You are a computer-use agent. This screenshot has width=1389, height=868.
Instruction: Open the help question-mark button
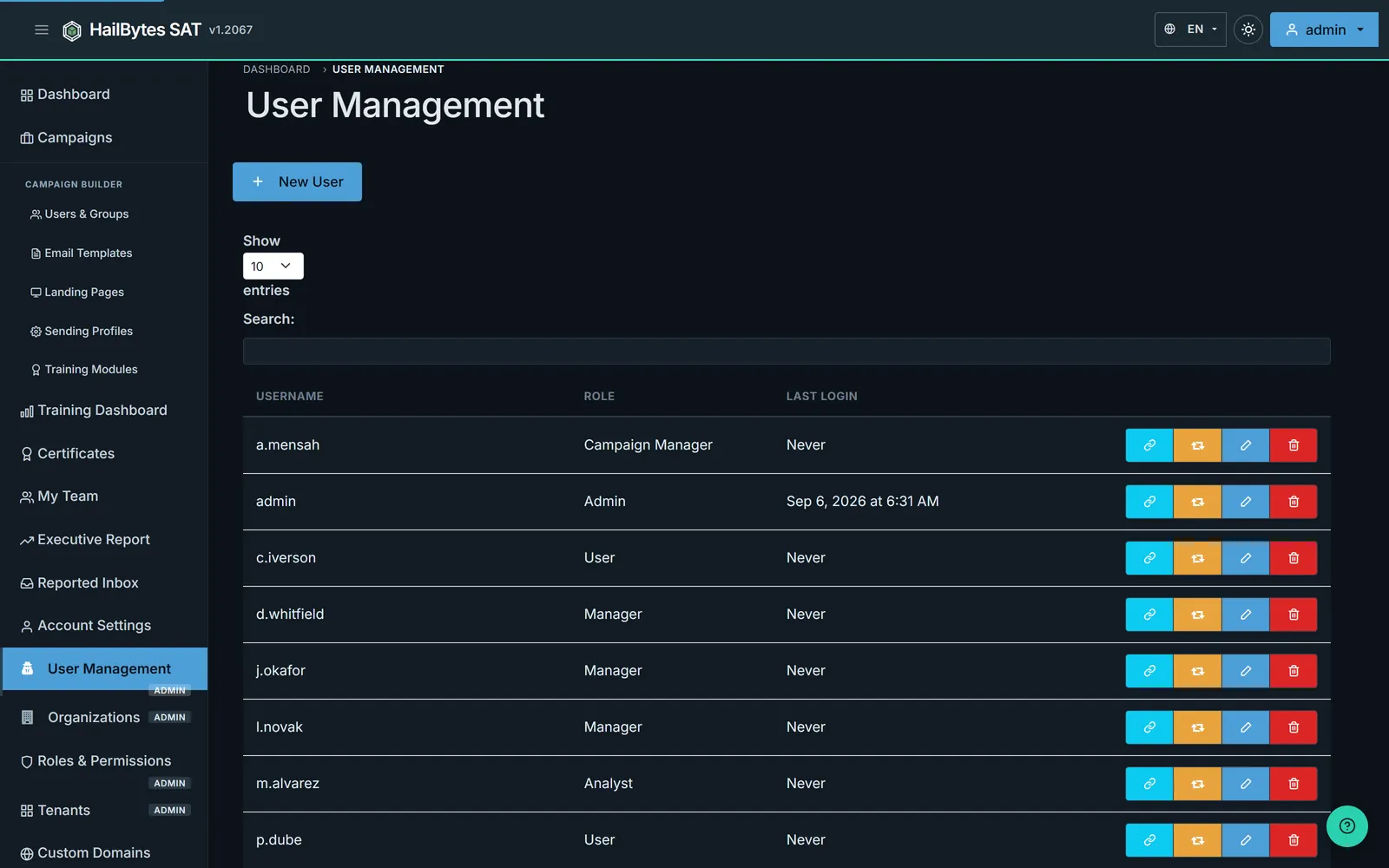pyautogui.click(x=1346, y=826)
